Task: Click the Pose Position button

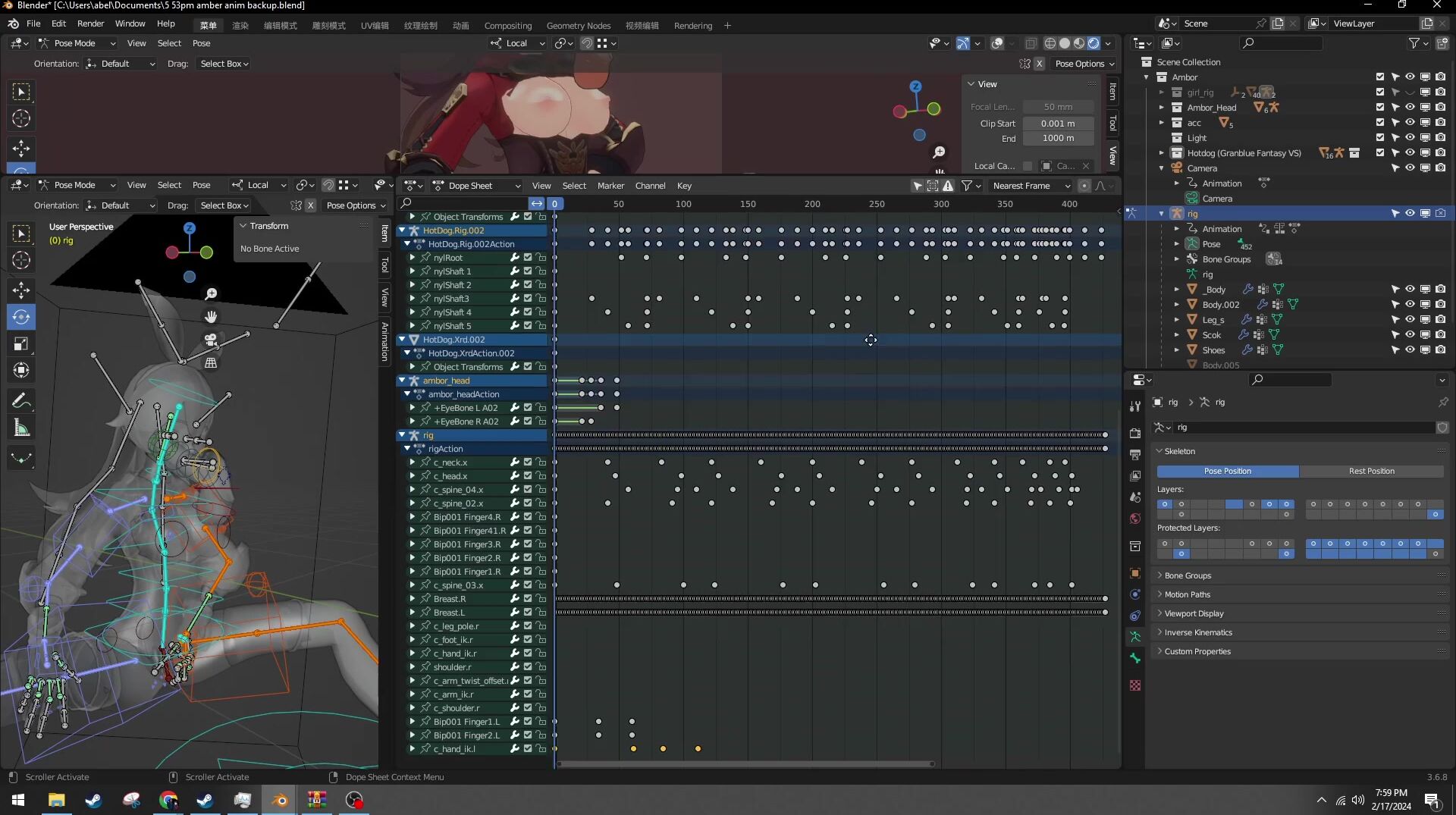Action: click(1227, 471)
